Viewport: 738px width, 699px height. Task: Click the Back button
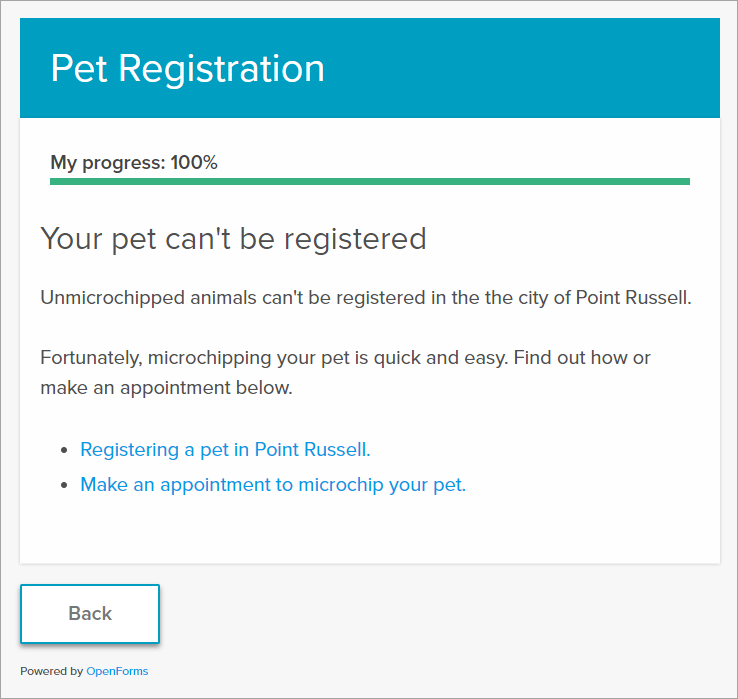(90, 613)
